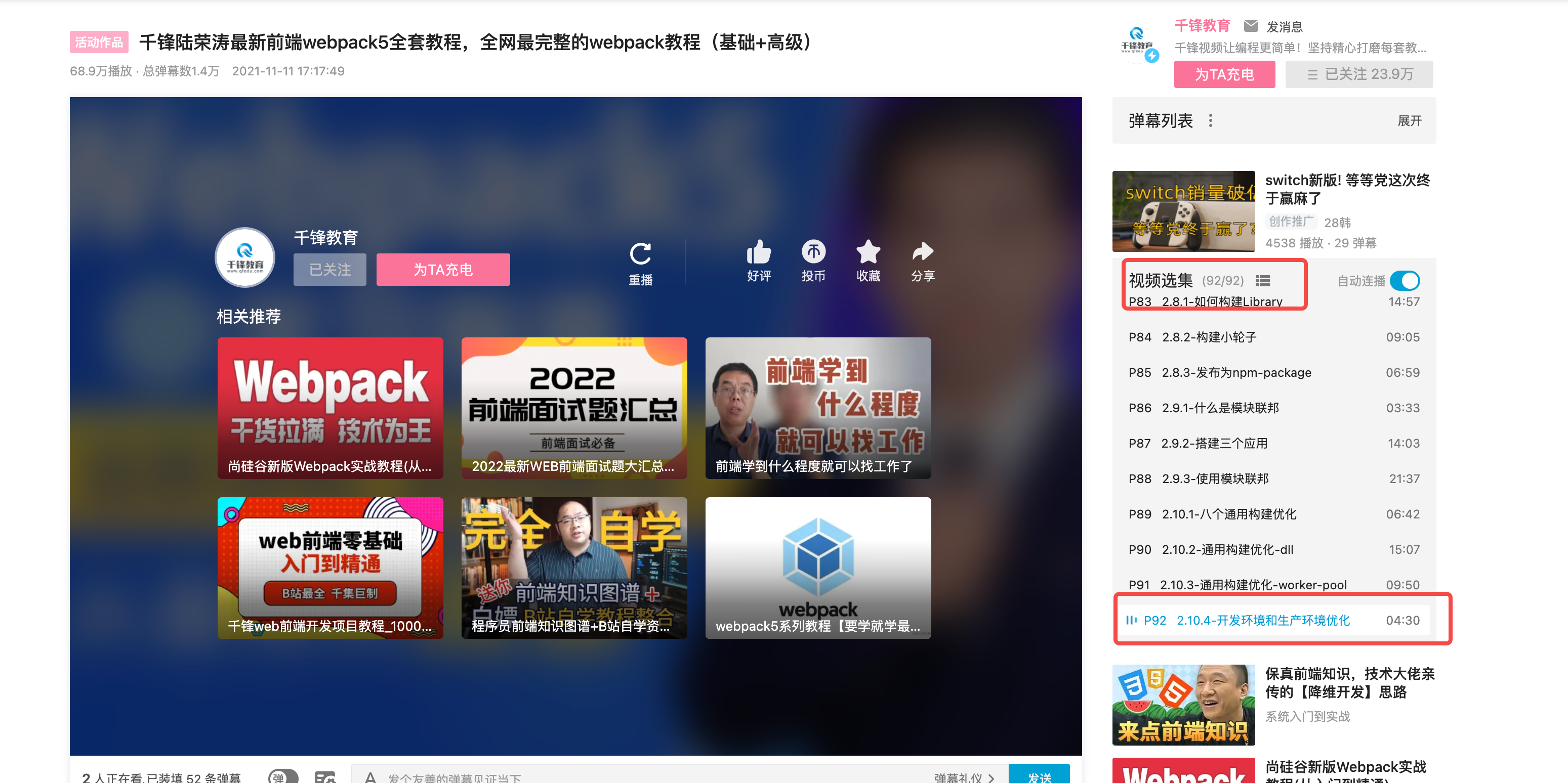Click the font style A icon in danmaku input
The width and height of the screenshot is (1568, 783).
point(370,777)
